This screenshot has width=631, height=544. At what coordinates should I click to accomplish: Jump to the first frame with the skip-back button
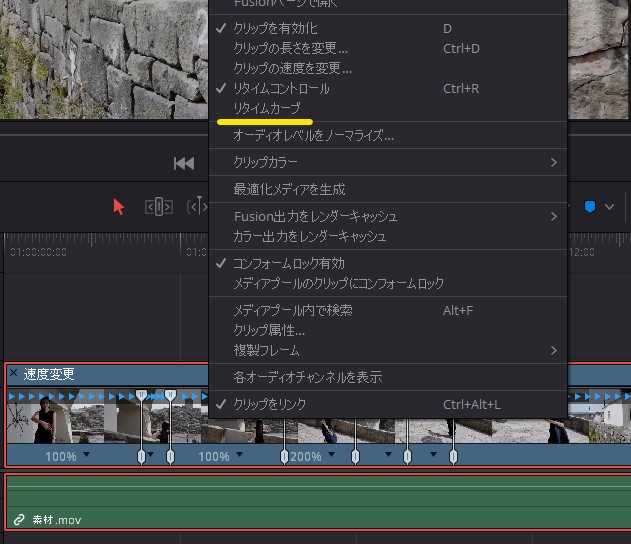pos(184,163)
